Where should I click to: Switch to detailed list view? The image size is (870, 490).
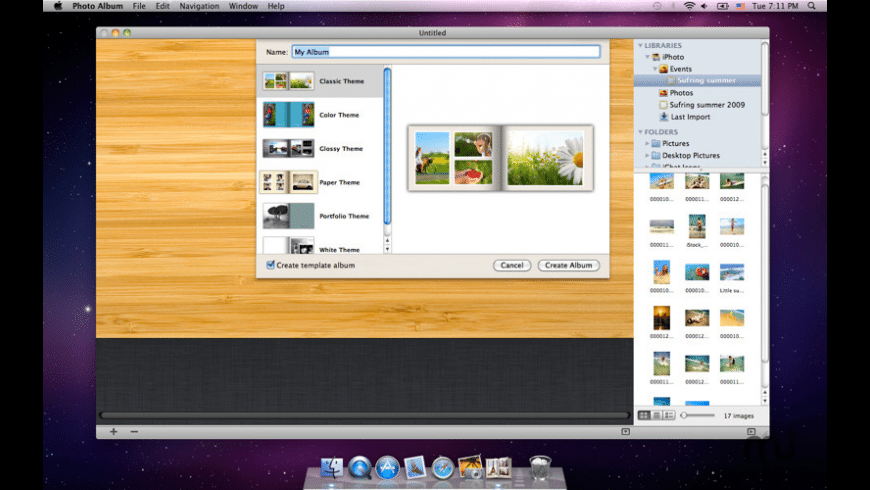pos(669,415)
